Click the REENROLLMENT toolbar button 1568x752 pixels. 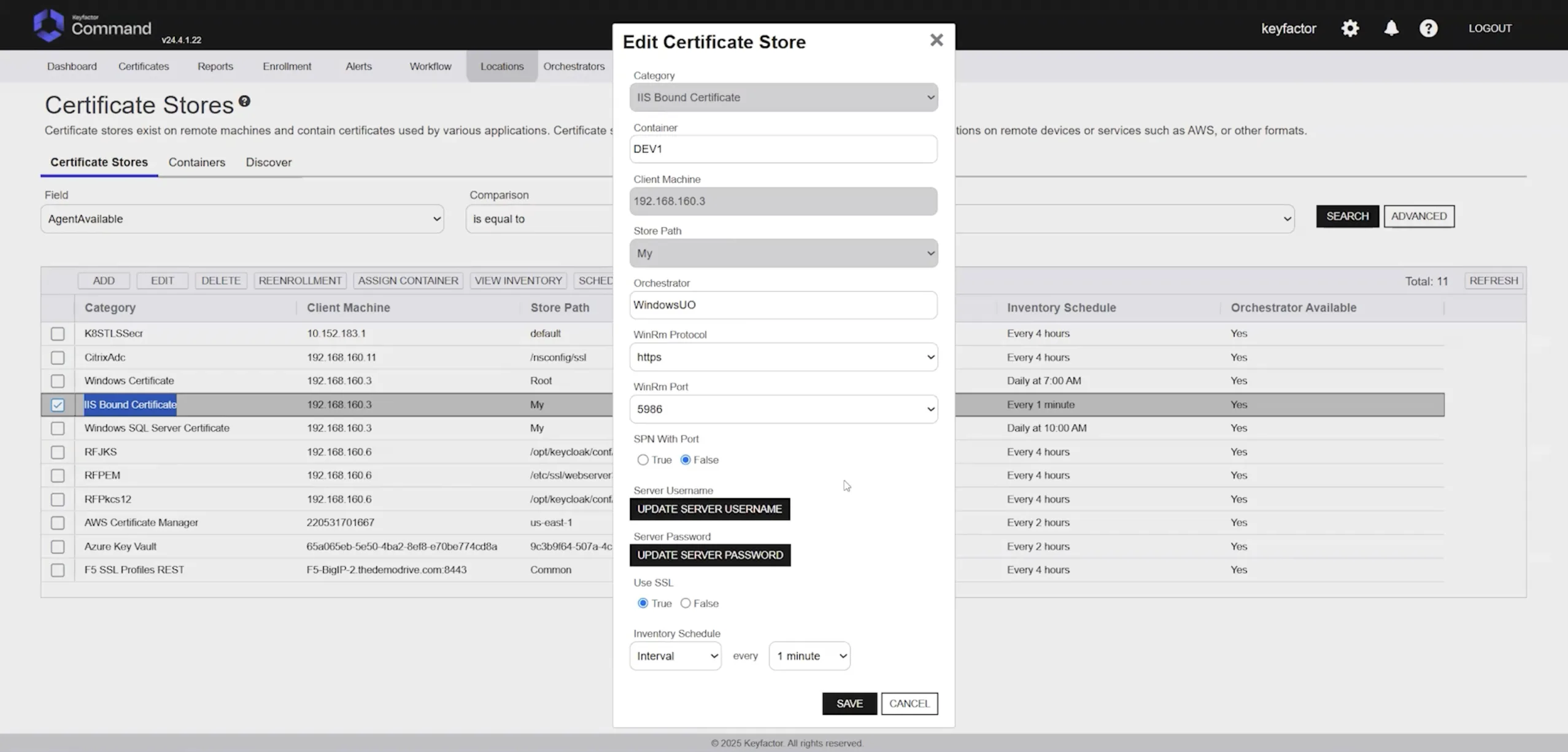pos(300,281)
